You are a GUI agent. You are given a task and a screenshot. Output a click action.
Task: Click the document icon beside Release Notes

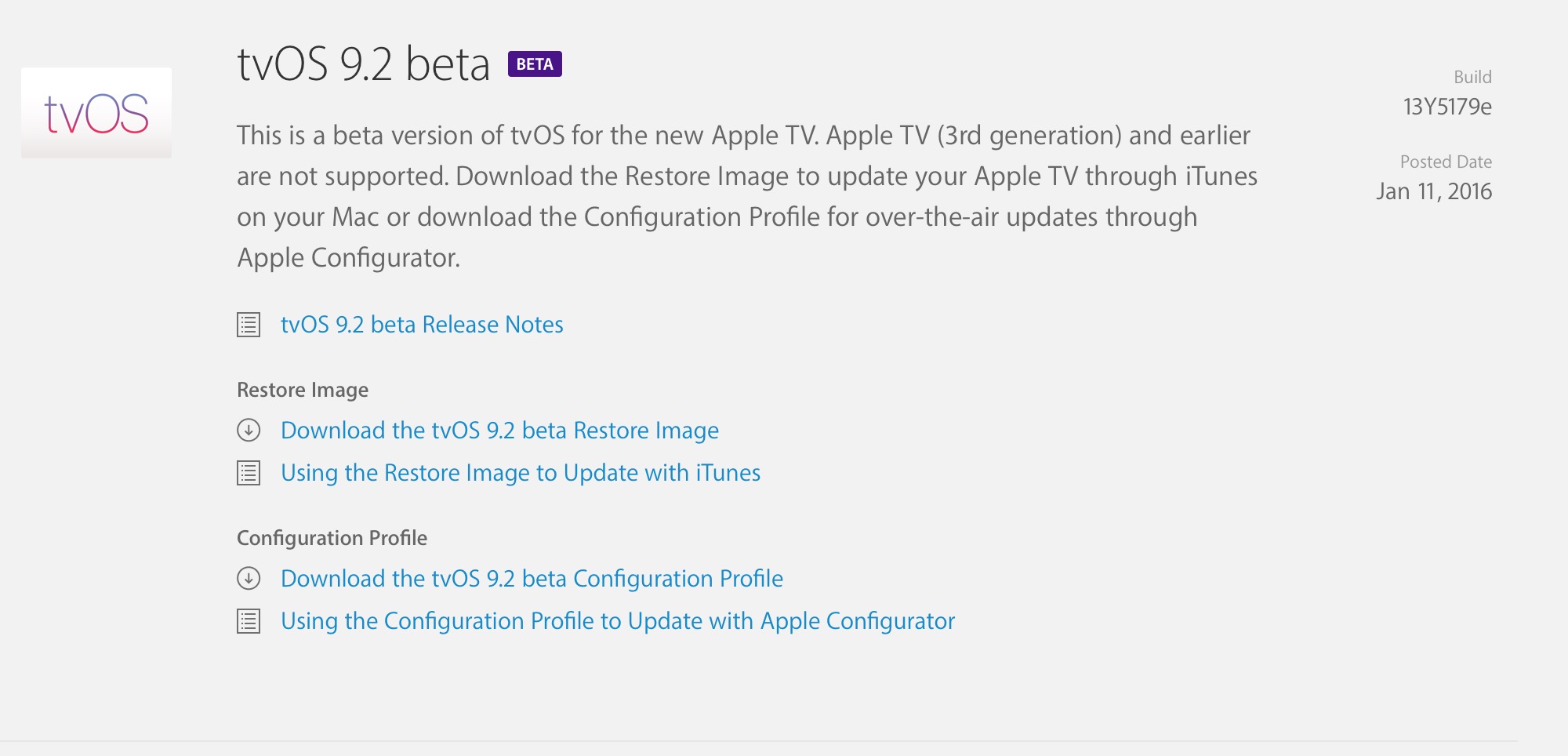tap(249, 325)
